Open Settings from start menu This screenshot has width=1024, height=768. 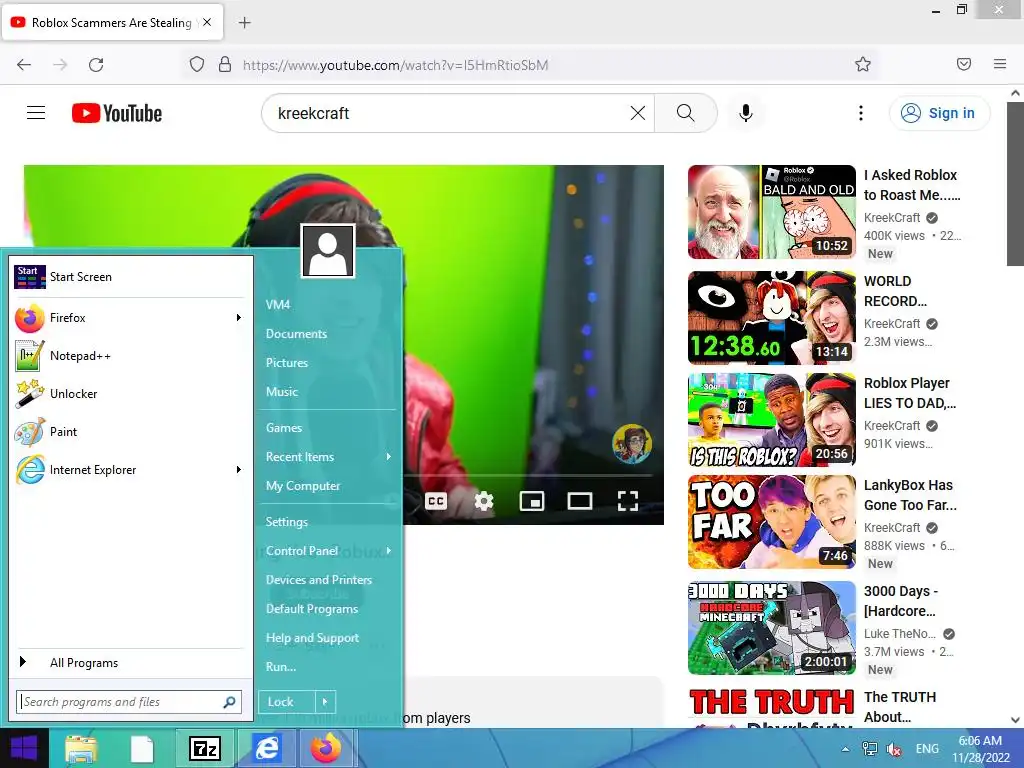point(287,522)
